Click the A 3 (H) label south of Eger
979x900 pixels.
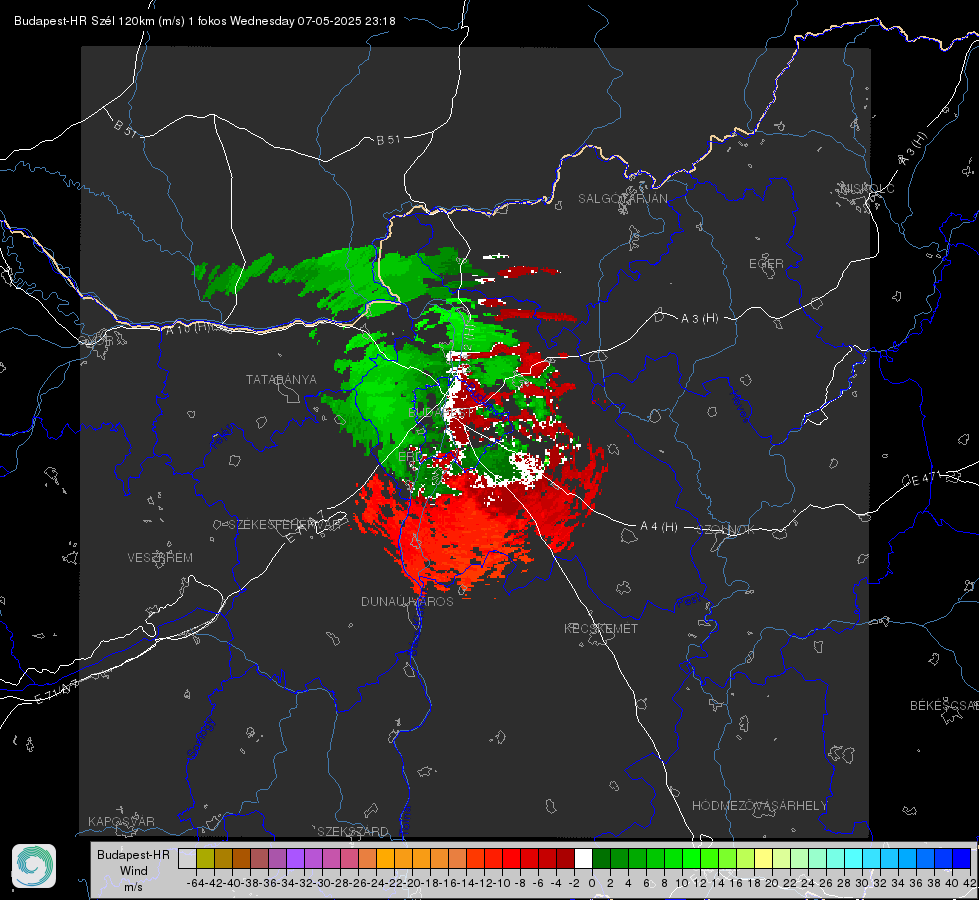point(699,318)
